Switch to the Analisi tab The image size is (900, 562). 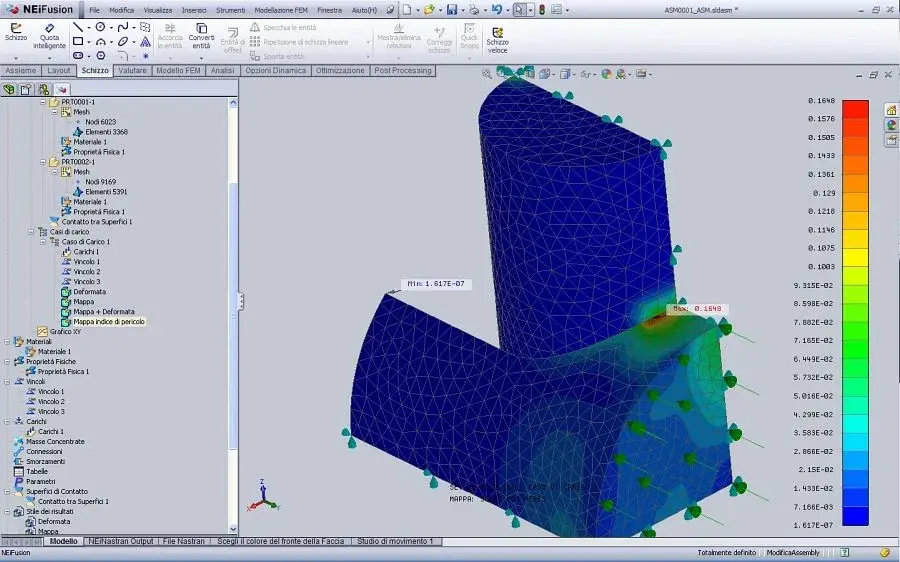pos(222,71)
